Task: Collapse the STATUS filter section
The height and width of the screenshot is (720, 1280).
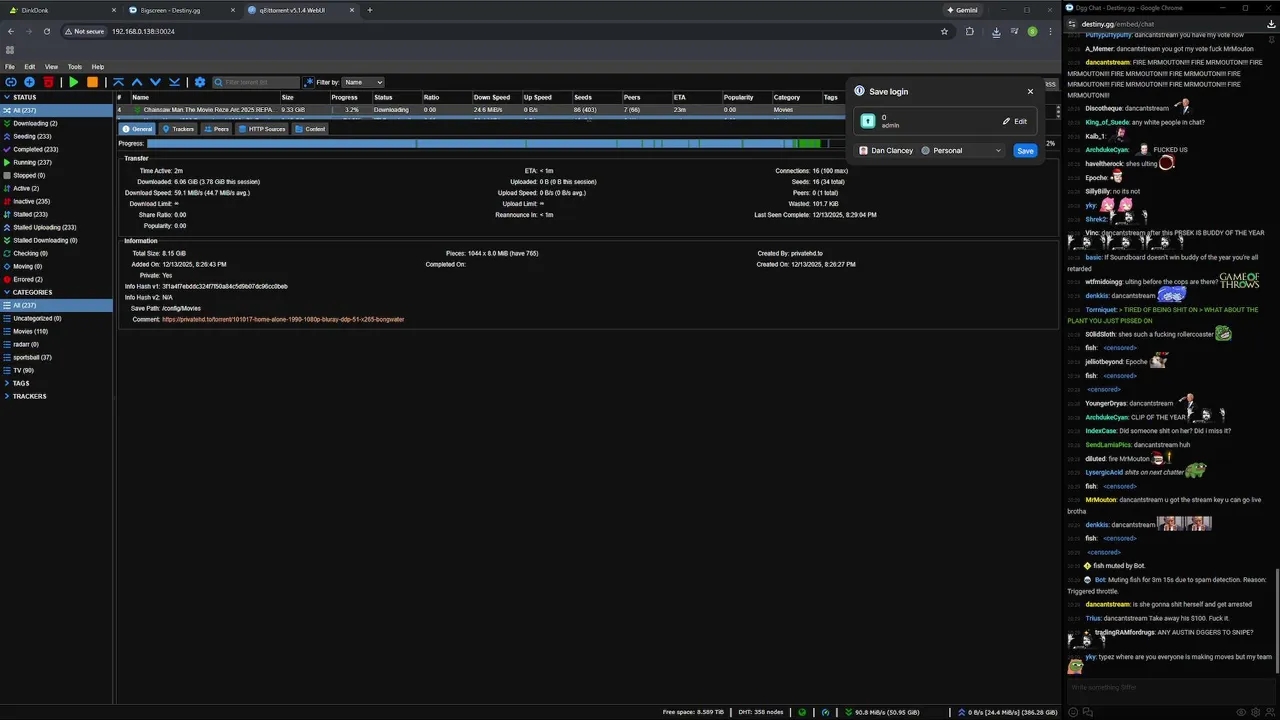Action: pyautogui.click(x=7, y=97)
